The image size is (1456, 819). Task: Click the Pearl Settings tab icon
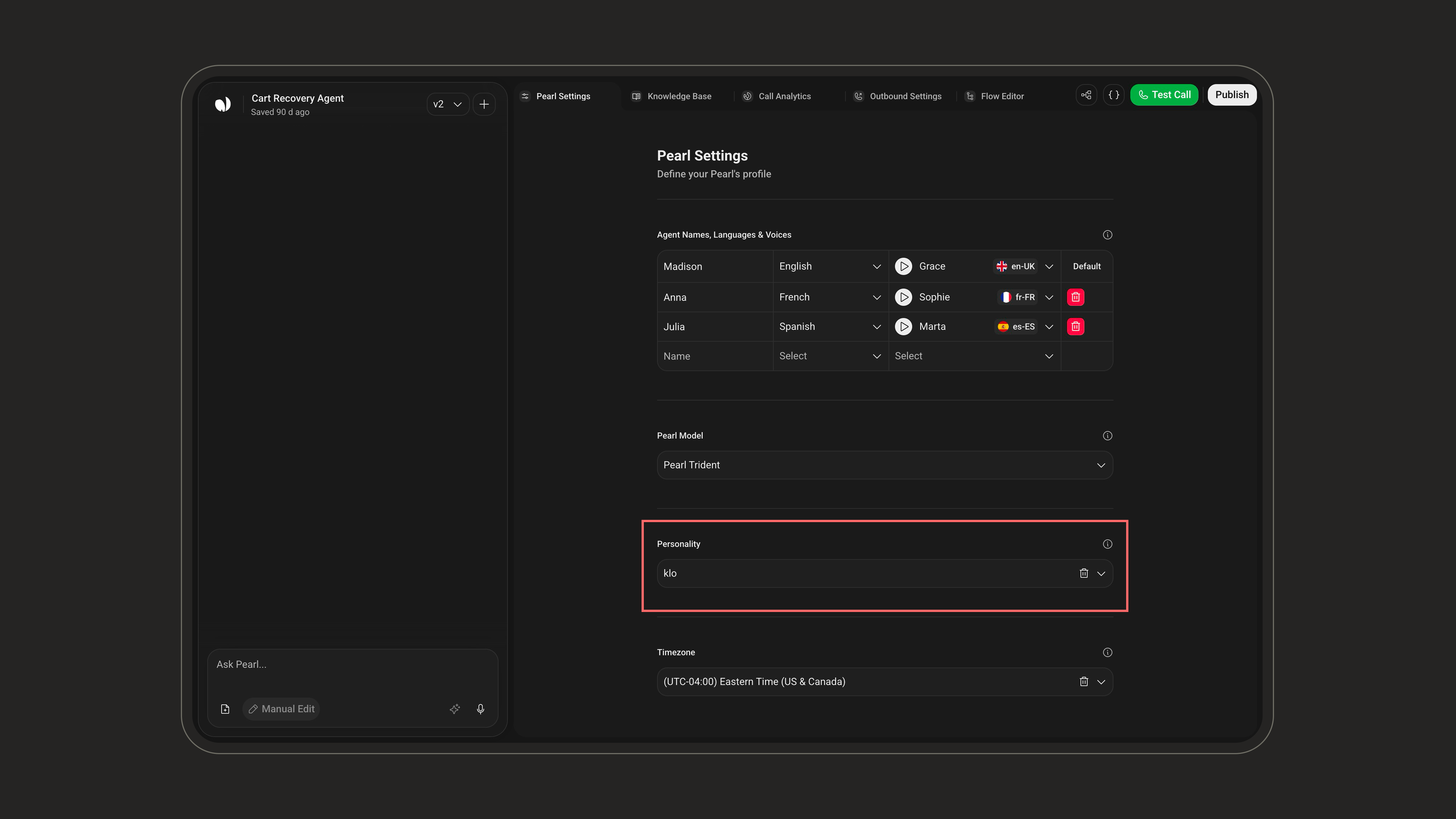tap(525, 96)
